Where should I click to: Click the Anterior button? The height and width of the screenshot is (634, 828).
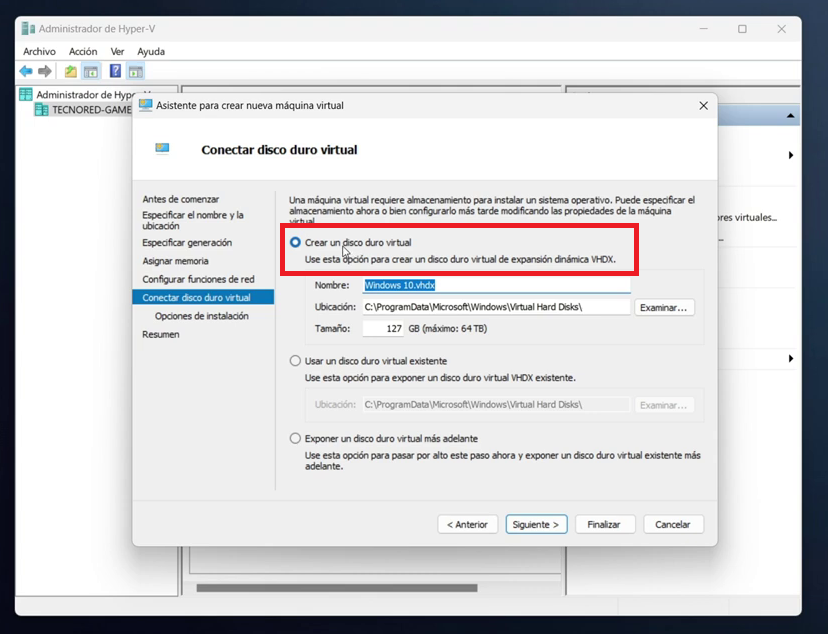click(467, 524)
